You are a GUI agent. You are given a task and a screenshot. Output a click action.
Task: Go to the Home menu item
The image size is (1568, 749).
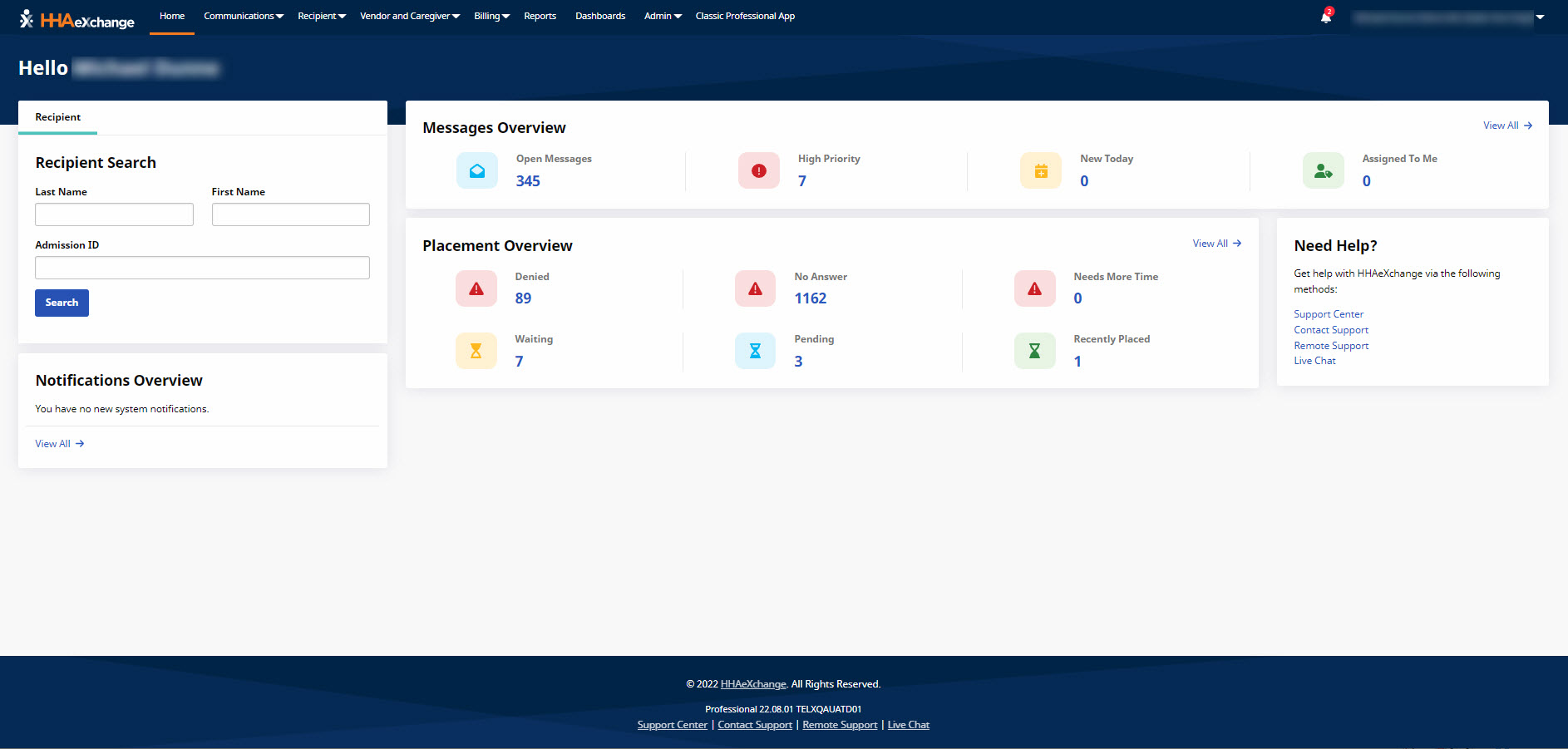pyautogui.click(x=172, y=17)
